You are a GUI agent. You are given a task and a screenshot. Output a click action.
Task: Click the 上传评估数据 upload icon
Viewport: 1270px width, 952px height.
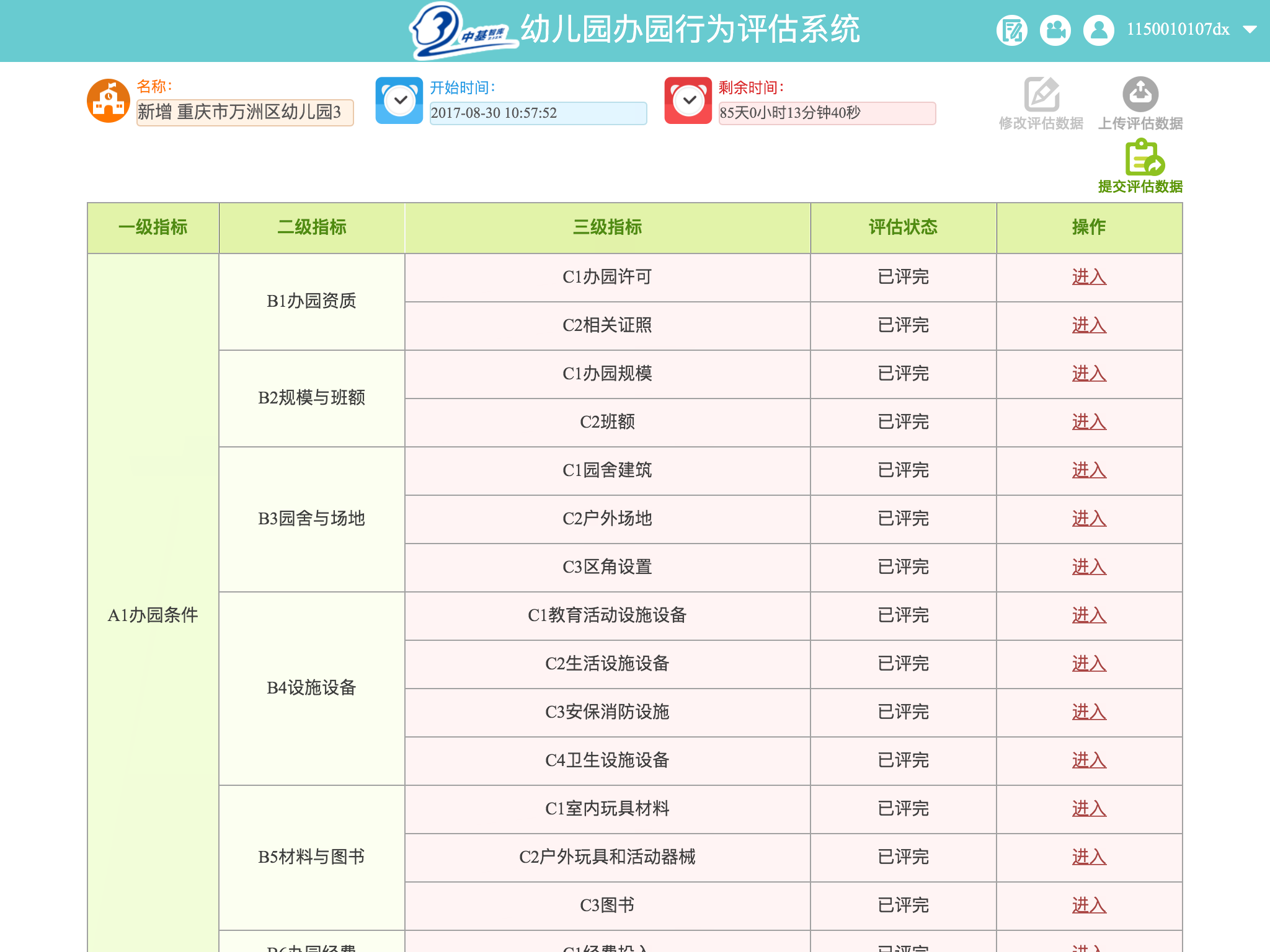coord(1140,94)
